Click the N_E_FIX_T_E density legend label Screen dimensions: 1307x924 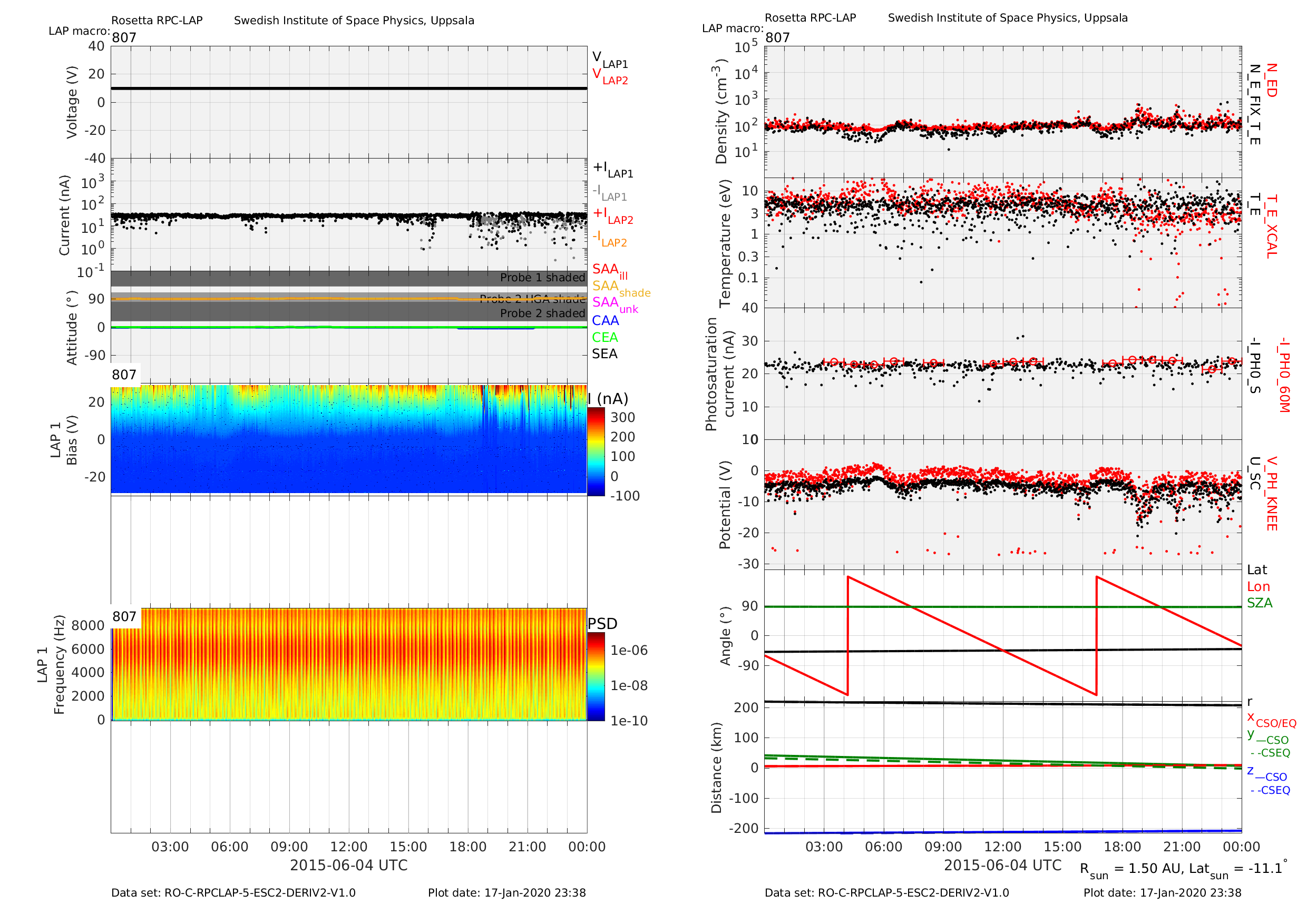[x=1255, y=104]
